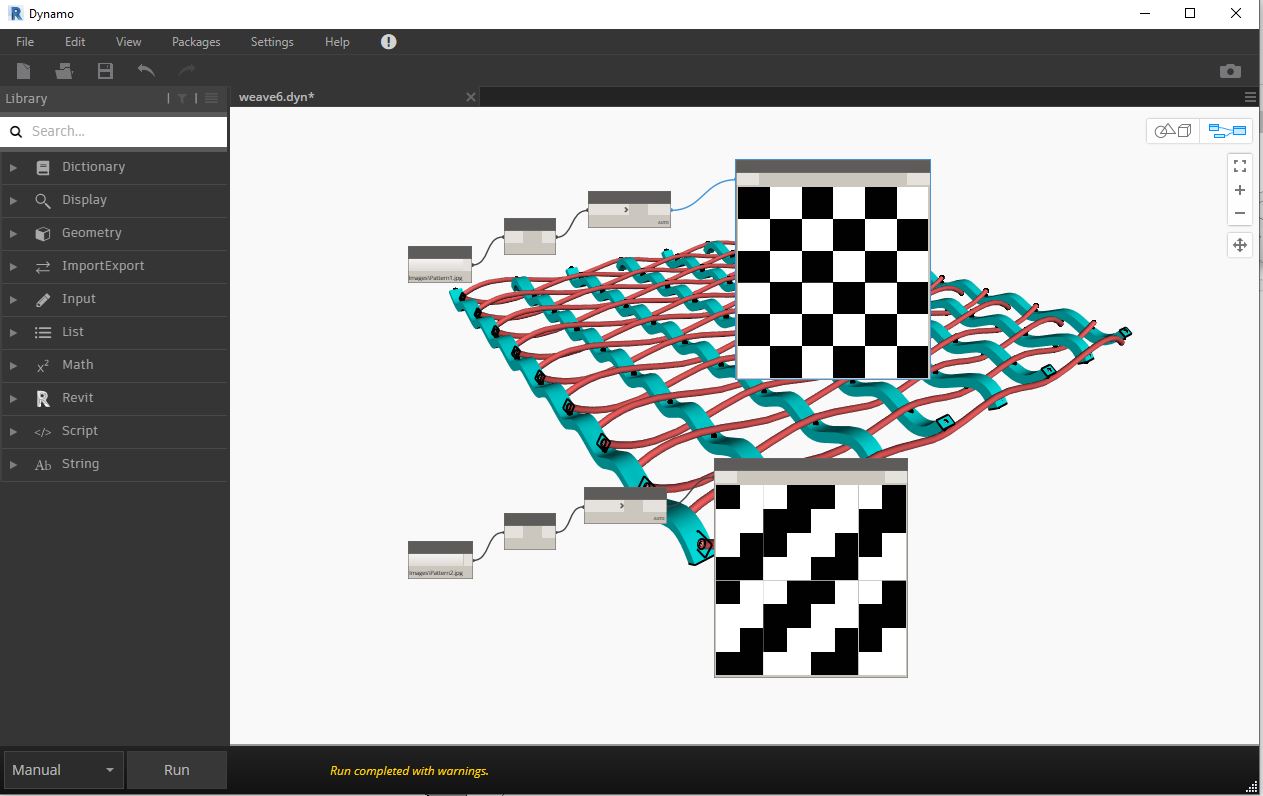
Task: Save the graph with the floppy disk icon
Action: (x=105, y=70)
